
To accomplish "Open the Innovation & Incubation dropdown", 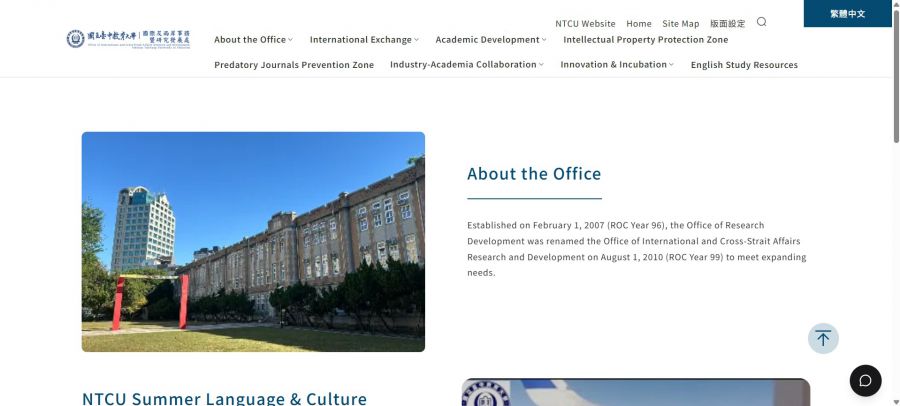I will [617, 65].
